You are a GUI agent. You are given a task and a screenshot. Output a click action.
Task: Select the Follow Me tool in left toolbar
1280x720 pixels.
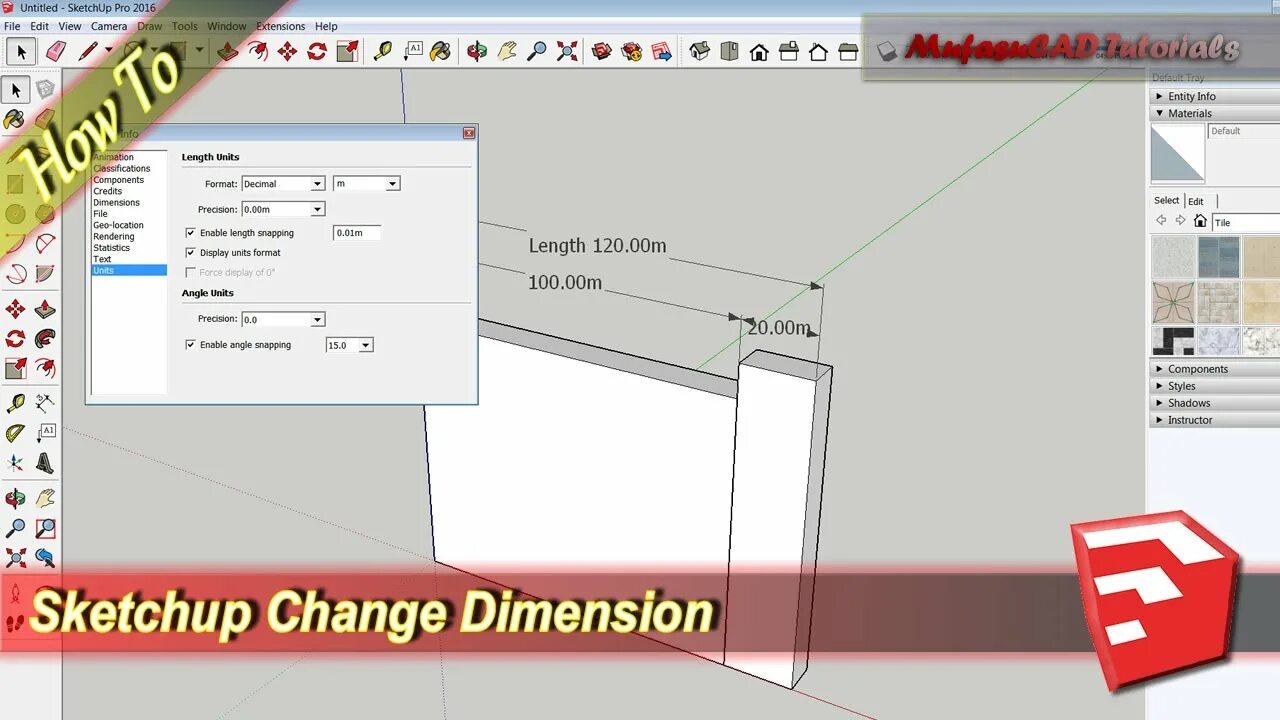tap(45, 339)
